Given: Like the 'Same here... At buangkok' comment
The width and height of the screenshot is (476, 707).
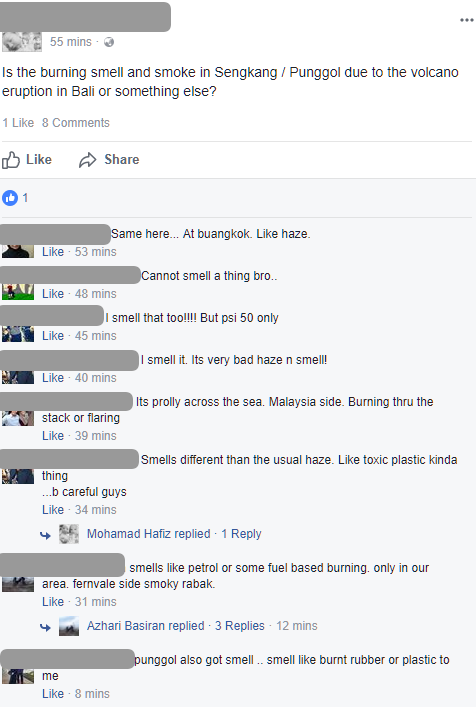Looking at the screenshot, I should pyautogui.click(x=53, y=252).
